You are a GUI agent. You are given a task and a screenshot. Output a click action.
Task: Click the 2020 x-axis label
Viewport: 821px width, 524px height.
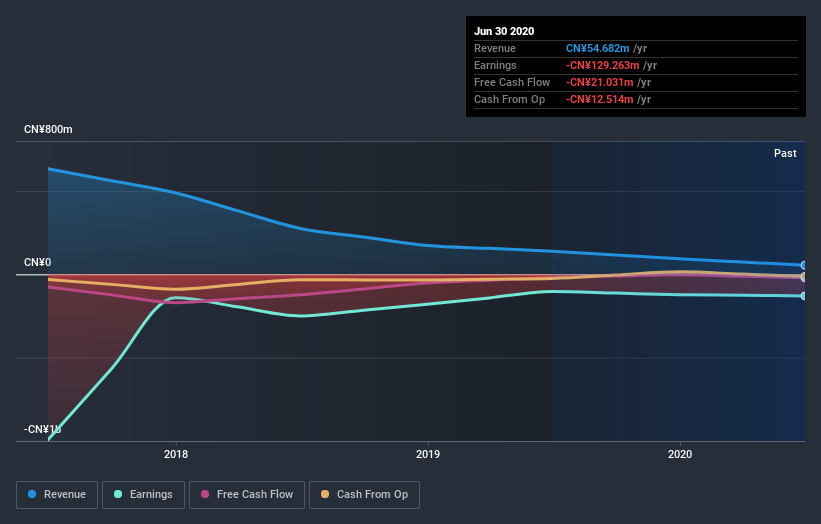click(x=680, y=454)
